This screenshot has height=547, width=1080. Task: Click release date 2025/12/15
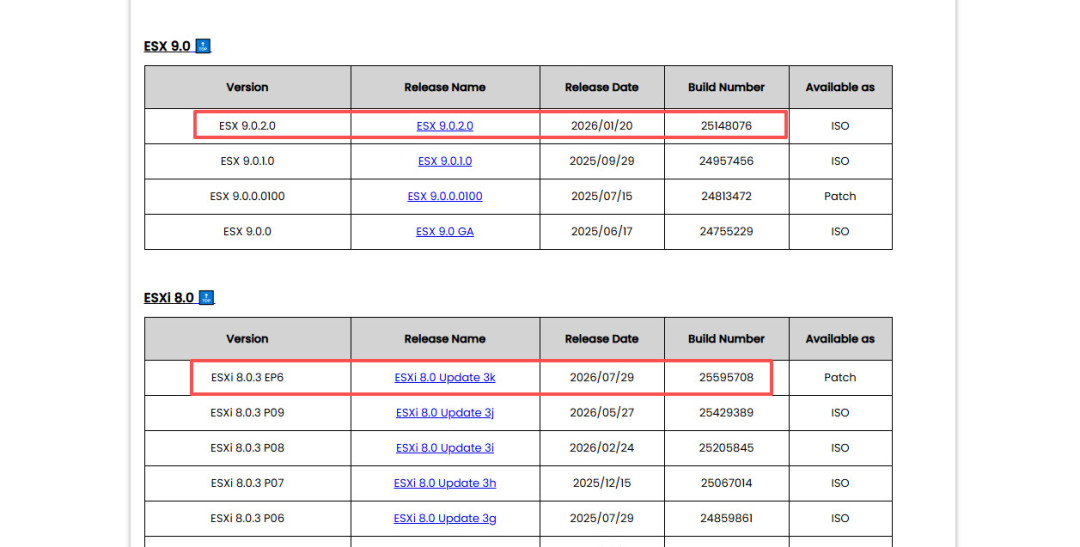[x=602, y=483]
